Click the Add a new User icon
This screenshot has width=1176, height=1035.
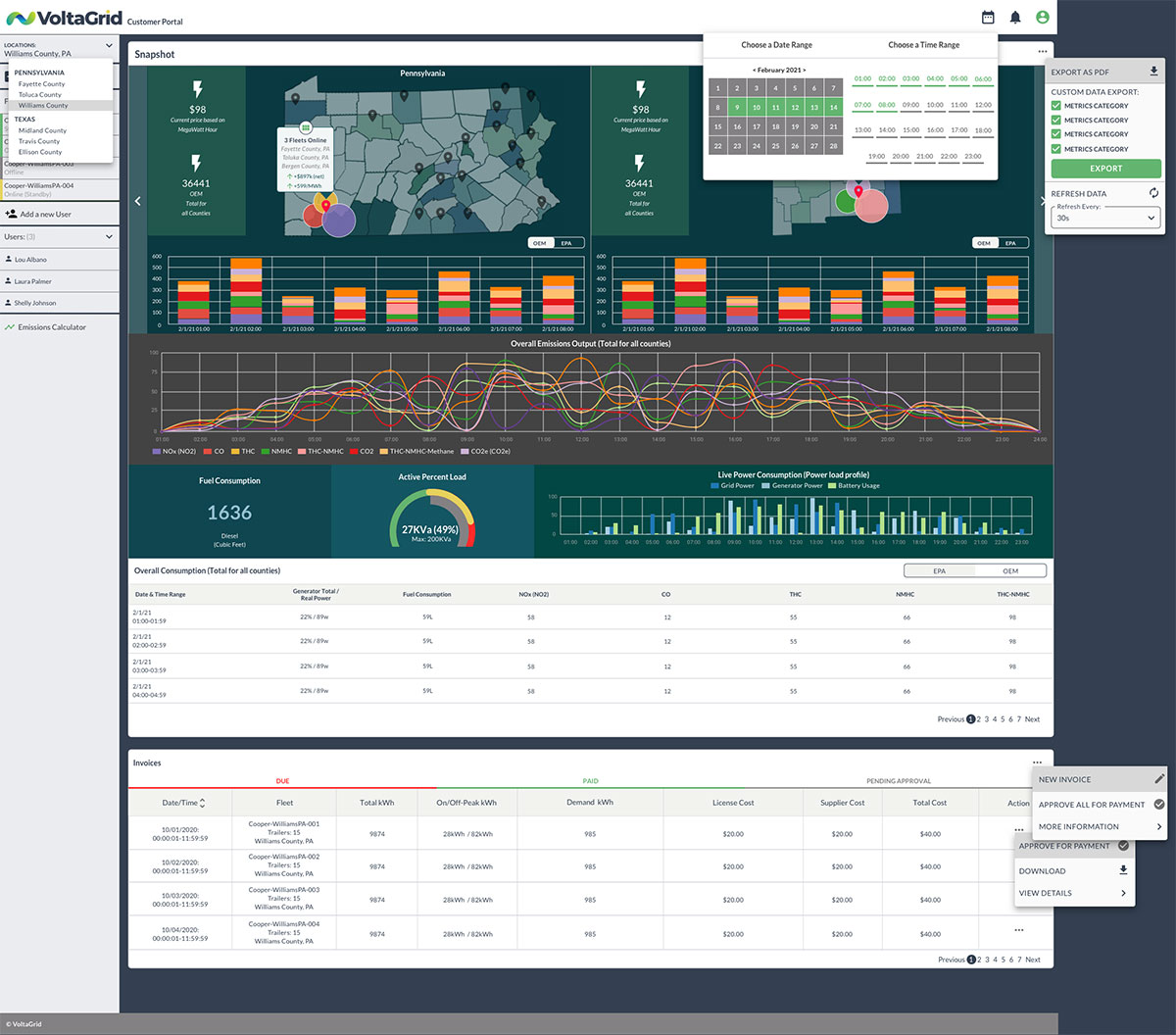12,214
